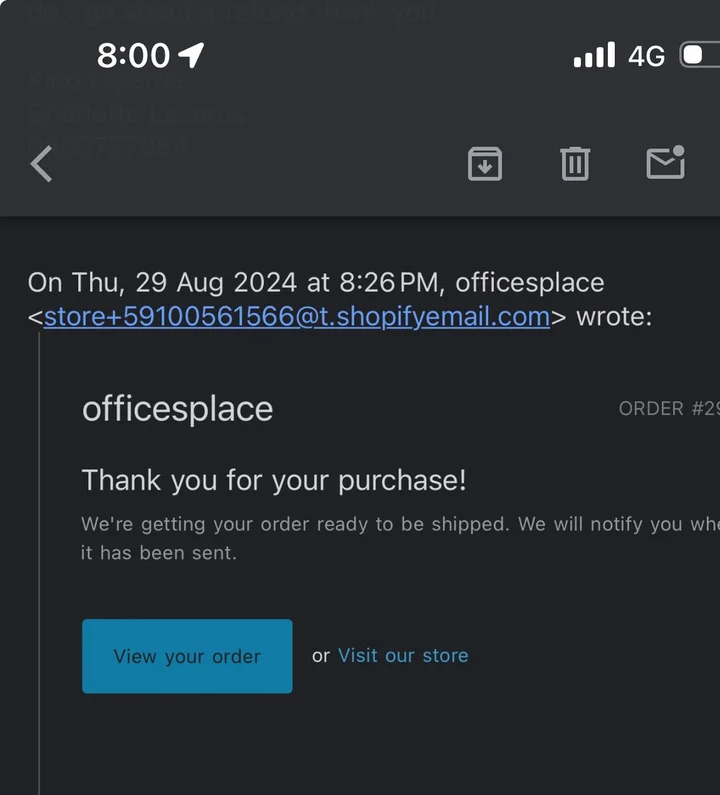720x795 pixels.
Task: Tap the back chevron arrow
Action: pos(42,163)
